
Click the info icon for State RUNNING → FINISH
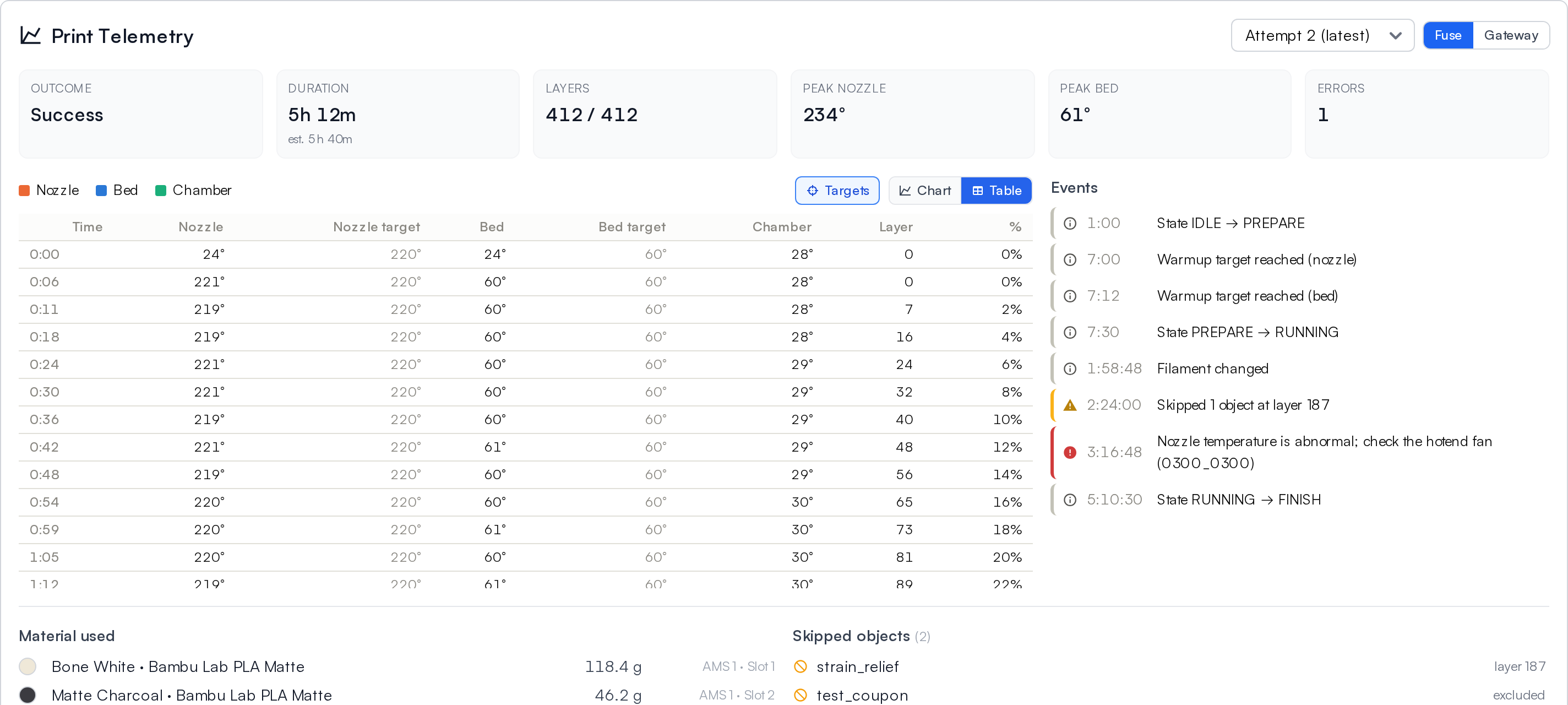tap(1070, 499)
